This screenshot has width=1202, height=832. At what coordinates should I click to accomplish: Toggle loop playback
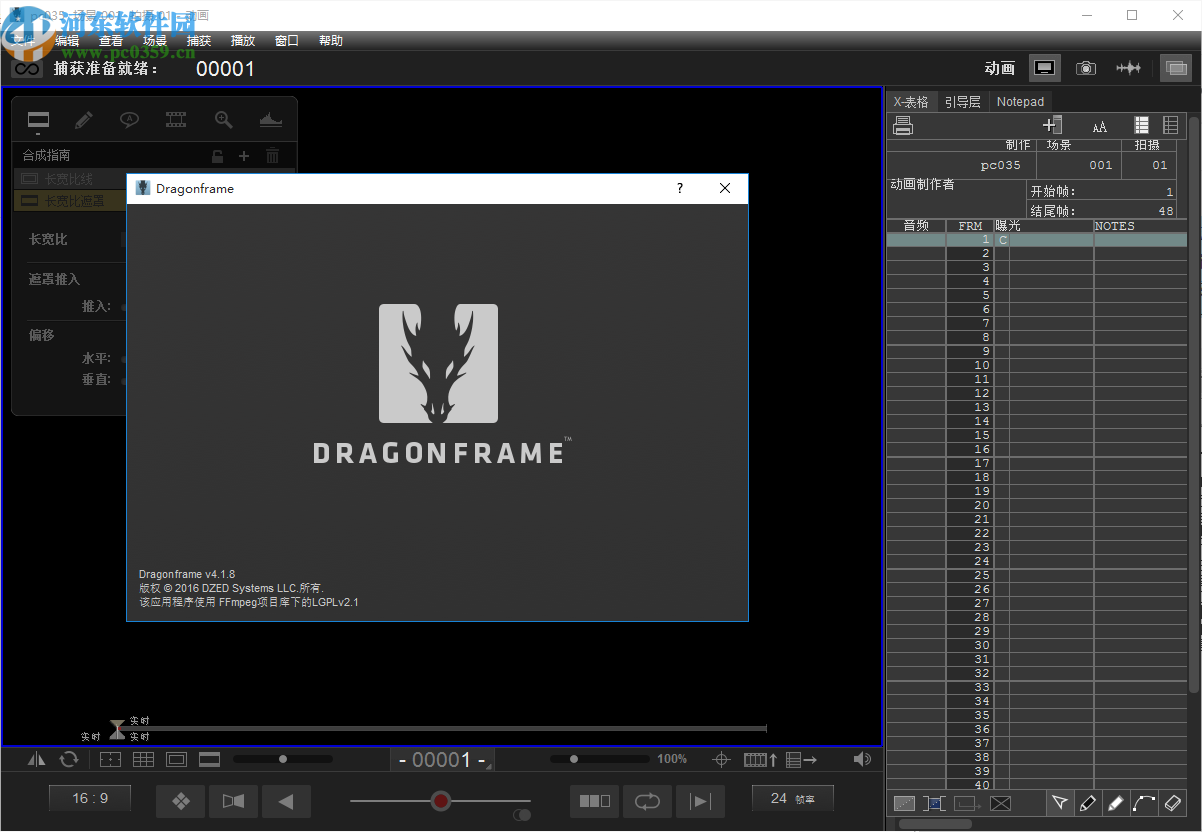[x=647, y=801]
